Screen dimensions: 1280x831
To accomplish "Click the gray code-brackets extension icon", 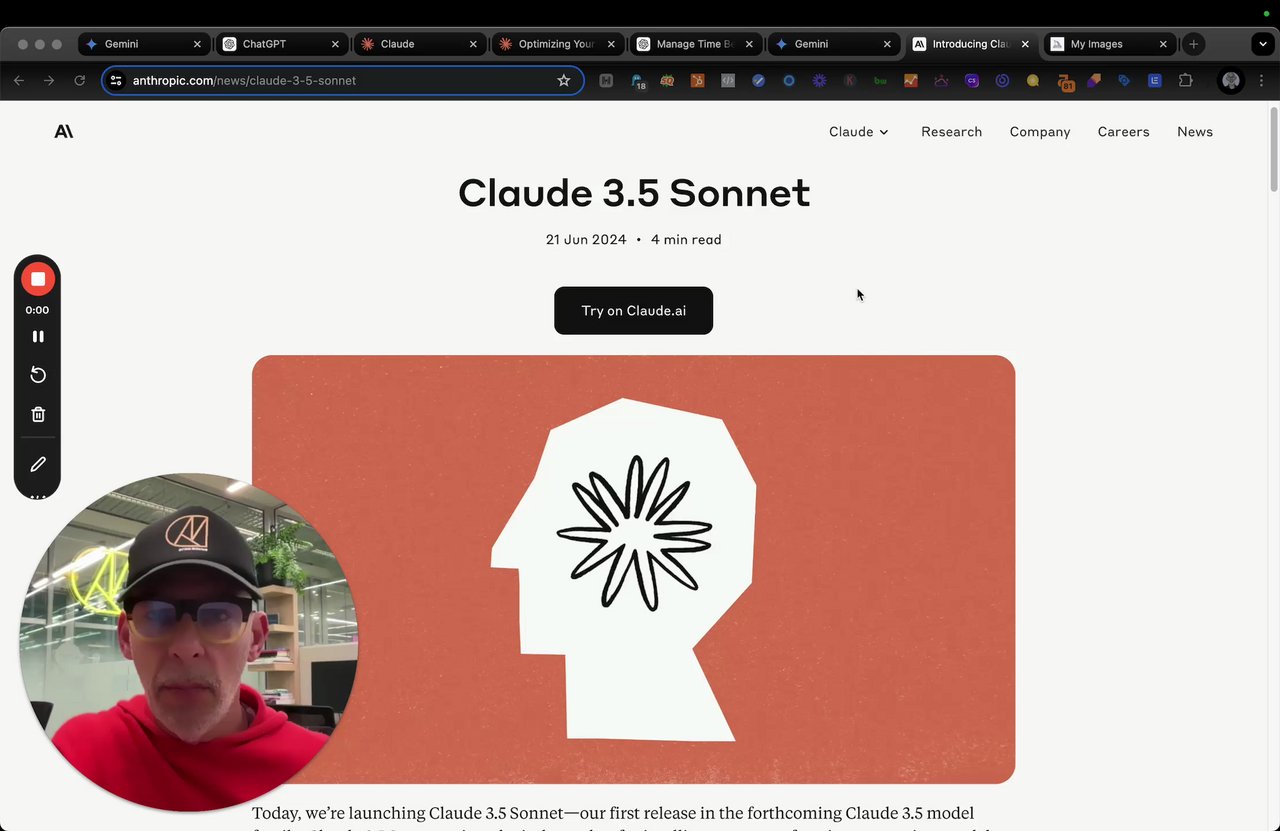I will click(x=728, y=80).
